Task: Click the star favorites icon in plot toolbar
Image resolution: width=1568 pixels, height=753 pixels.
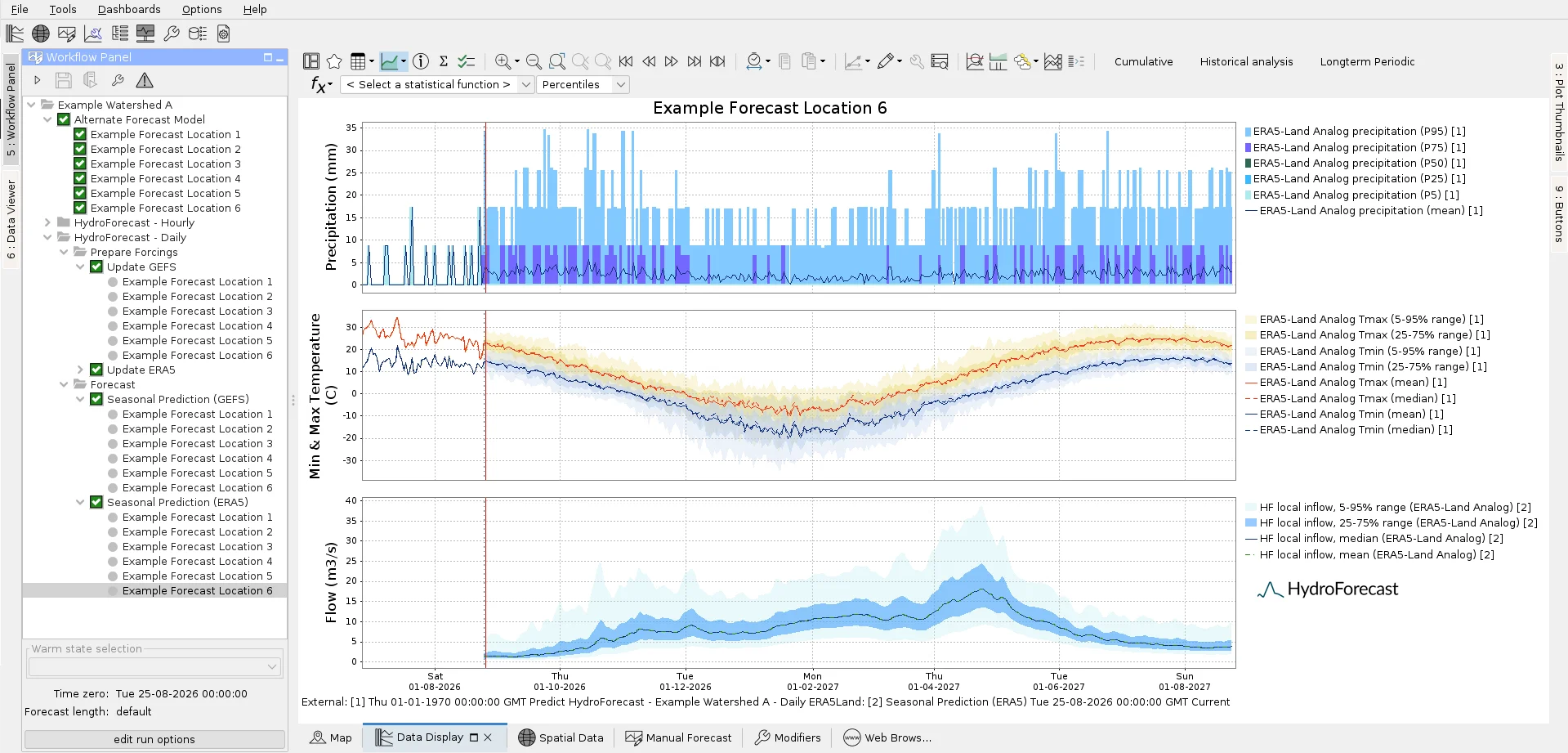Action: (x=334, y=61)
